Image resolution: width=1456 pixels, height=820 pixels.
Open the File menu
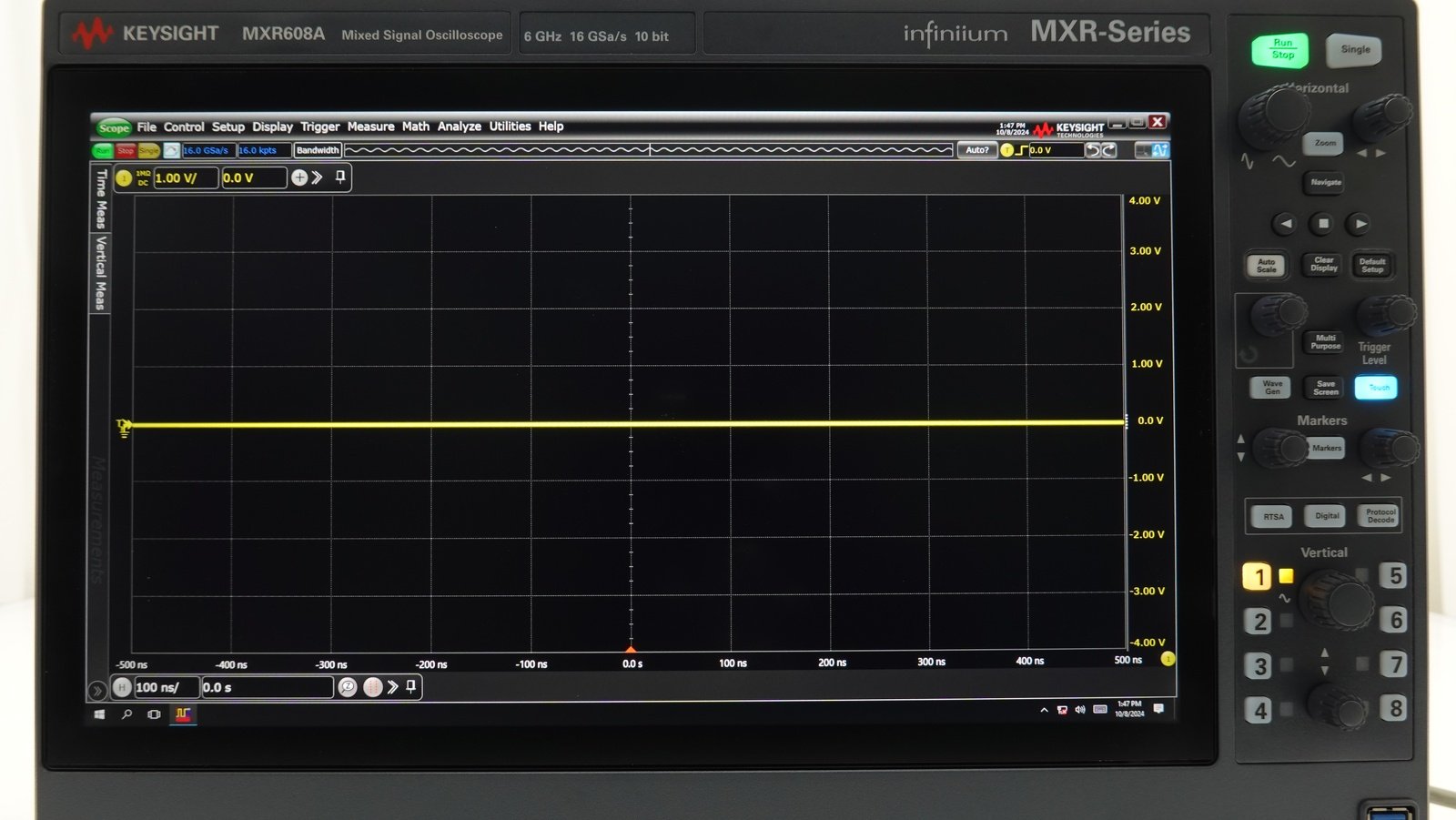pyautogui.click(x=147, y=127)
